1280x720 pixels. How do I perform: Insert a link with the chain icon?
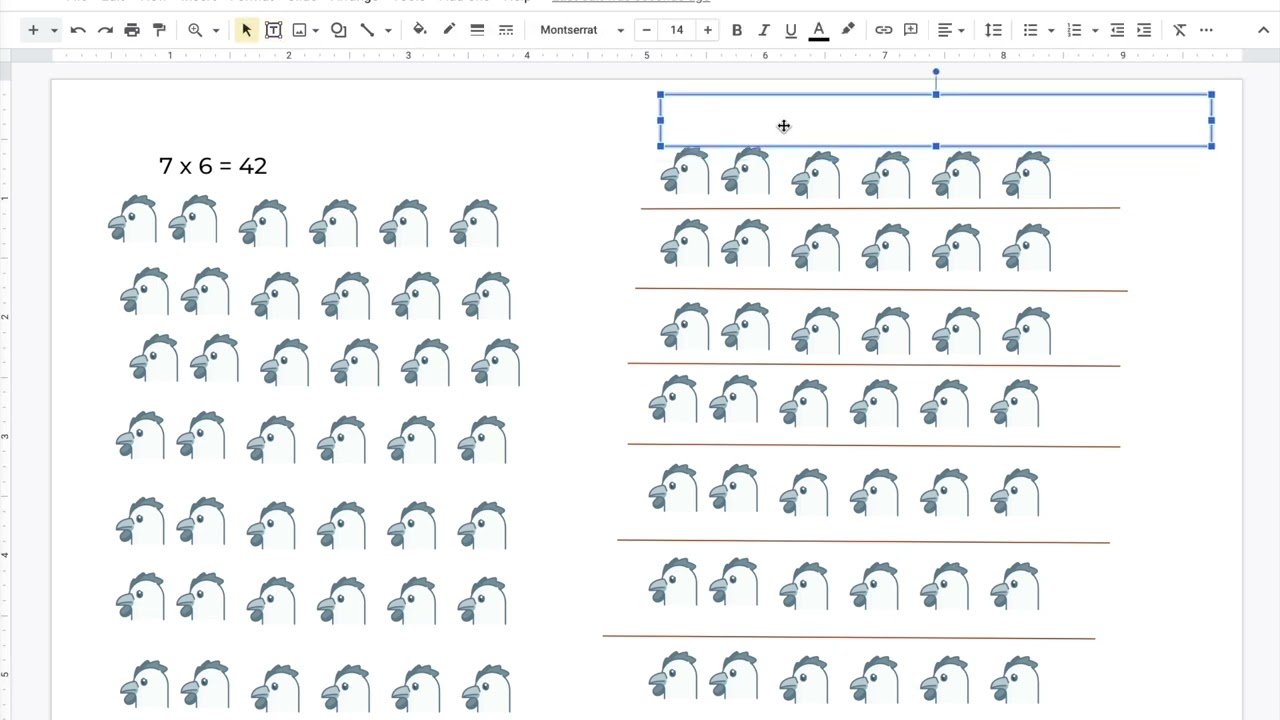[x=884, y=30]
